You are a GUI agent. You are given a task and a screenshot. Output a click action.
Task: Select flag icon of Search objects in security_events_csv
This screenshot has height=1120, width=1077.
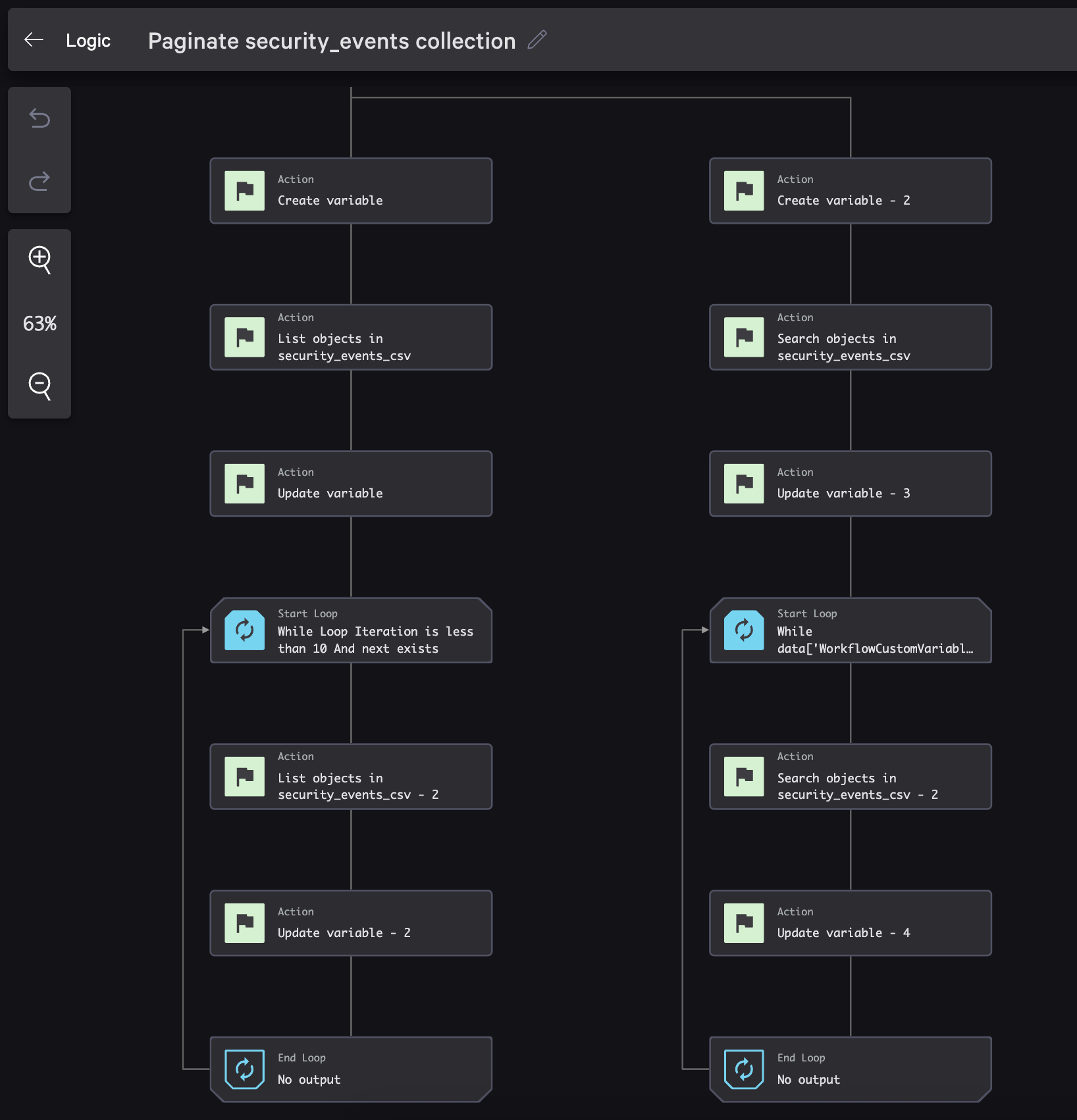[743, 337]
